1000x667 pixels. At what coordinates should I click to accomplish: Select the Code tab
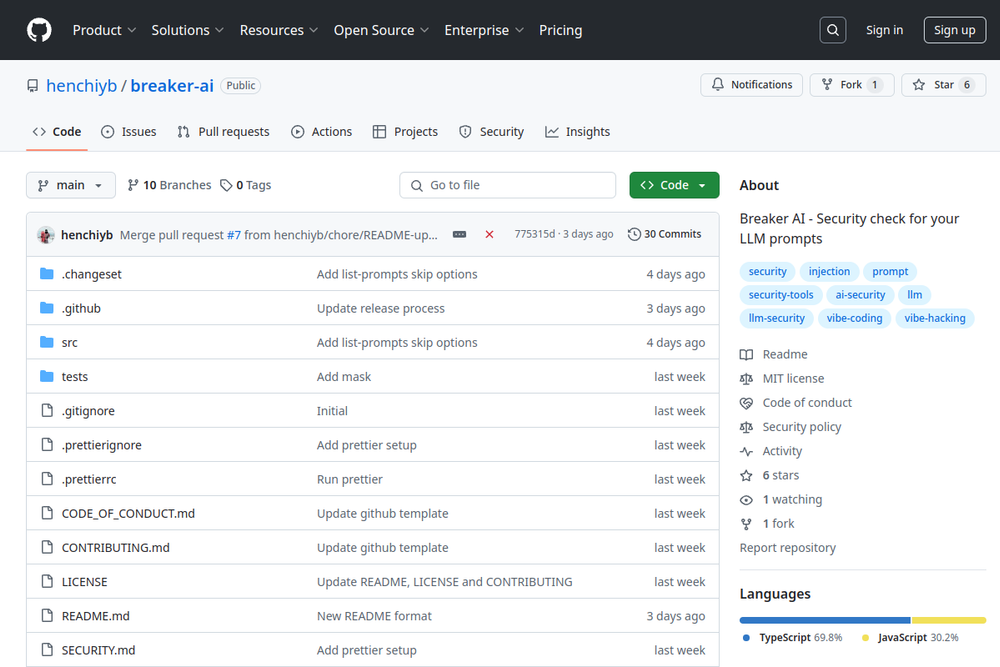57,132
